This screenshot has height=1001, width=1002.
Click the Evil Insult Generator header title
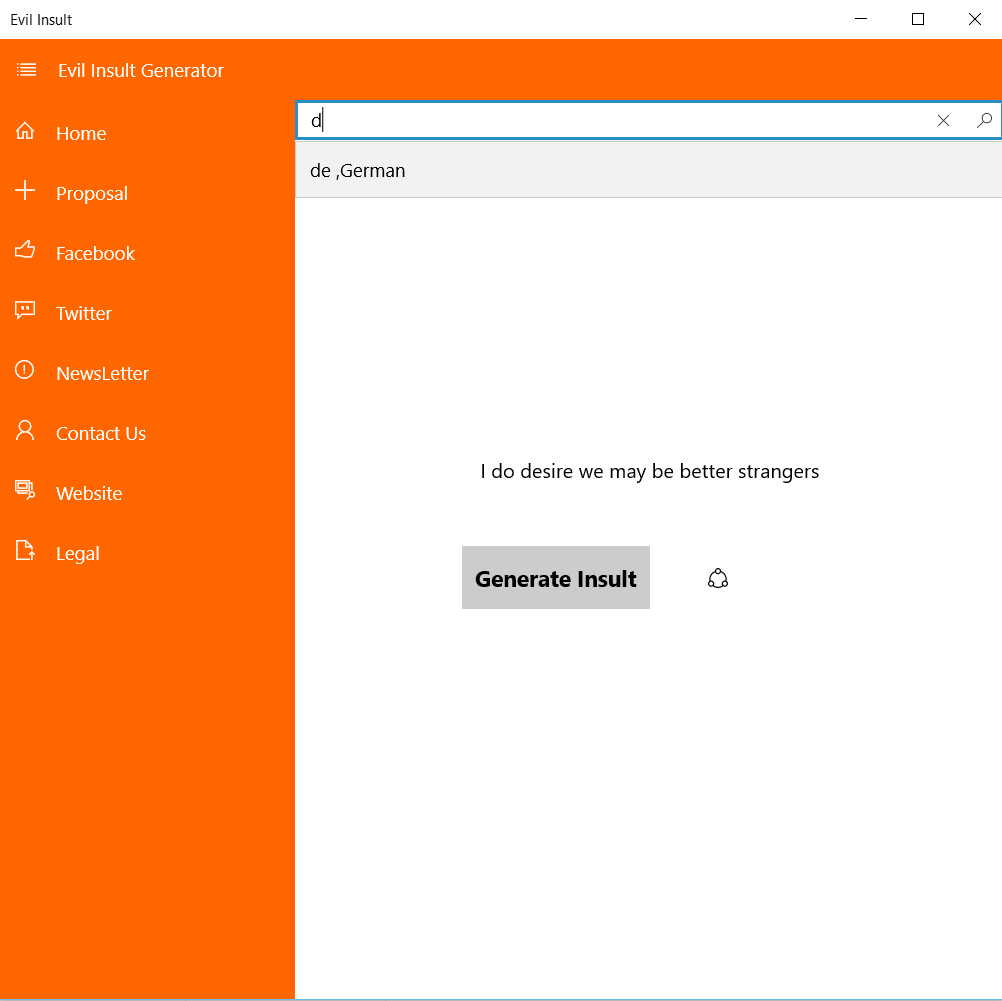click(141, 70)
